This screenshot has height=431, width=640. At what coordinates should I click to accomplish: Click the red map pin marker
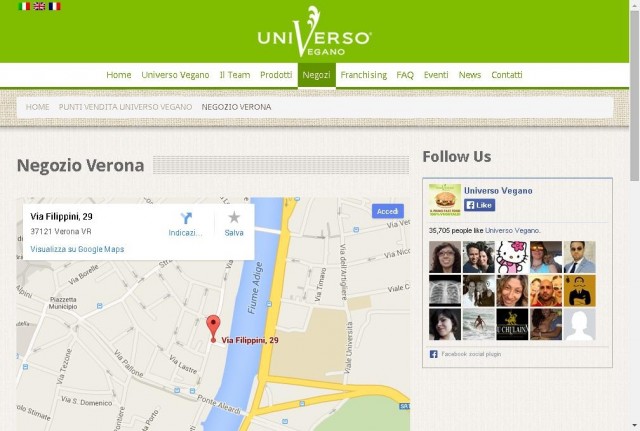click(213, 329)
